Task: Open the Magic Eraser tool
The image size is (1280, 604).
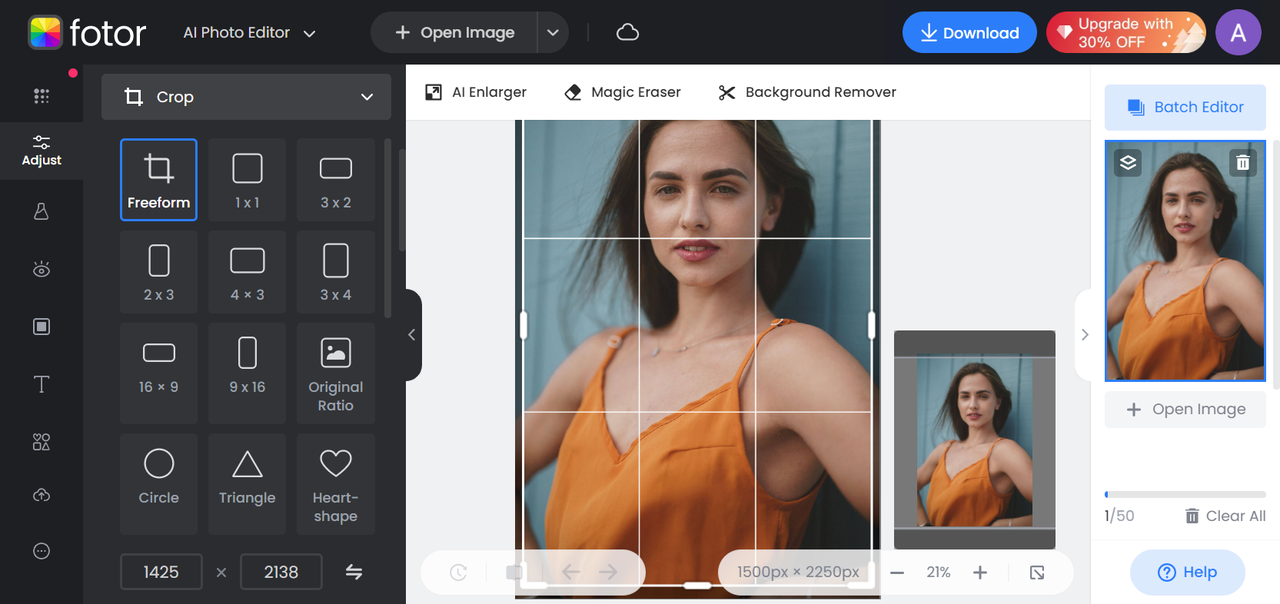Action: pos(622,92)
